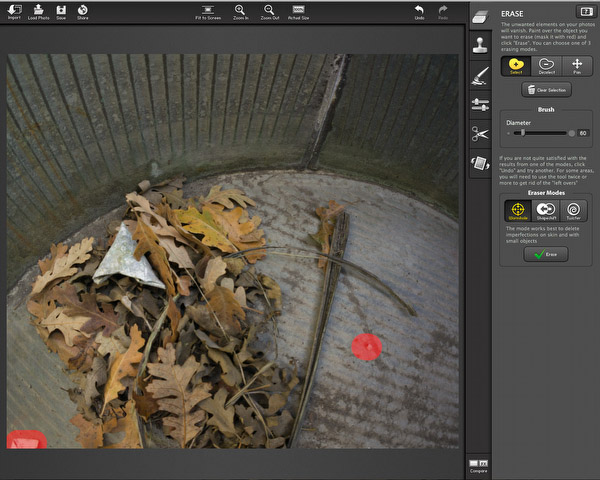Click the Diameter slider track

coord(540,133)
